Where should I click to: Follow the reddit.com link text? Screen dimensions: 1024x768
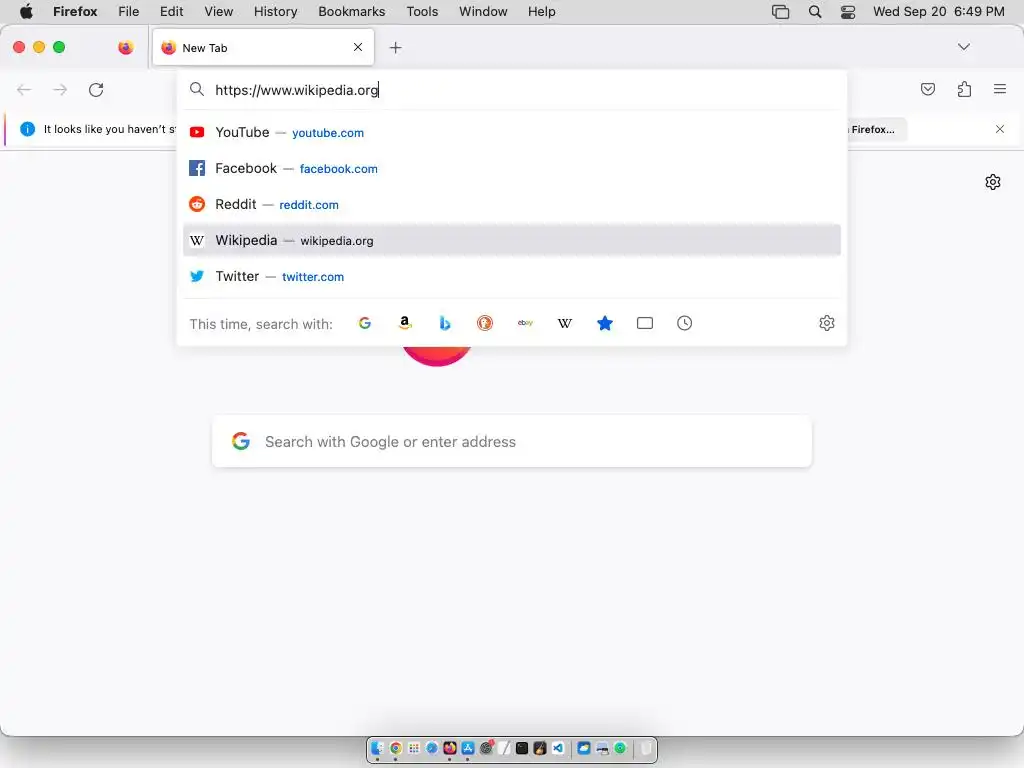click(x=309, y=205)
